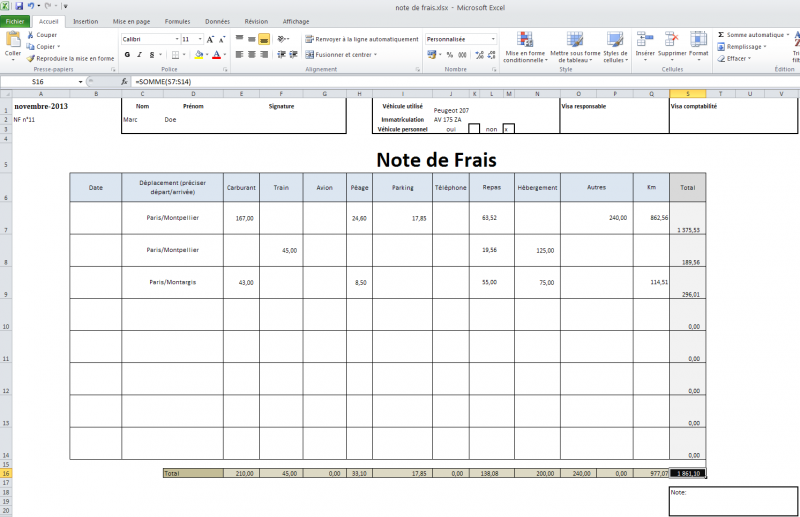Apply percent style

point(449,55)
